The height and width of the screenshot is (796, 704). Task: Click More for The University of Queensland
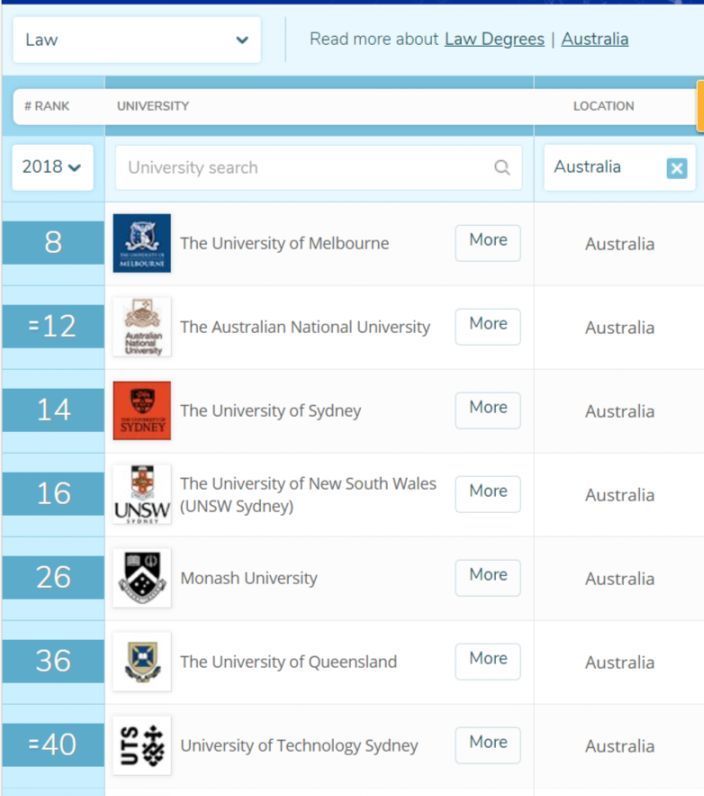(x=488, y=662)
